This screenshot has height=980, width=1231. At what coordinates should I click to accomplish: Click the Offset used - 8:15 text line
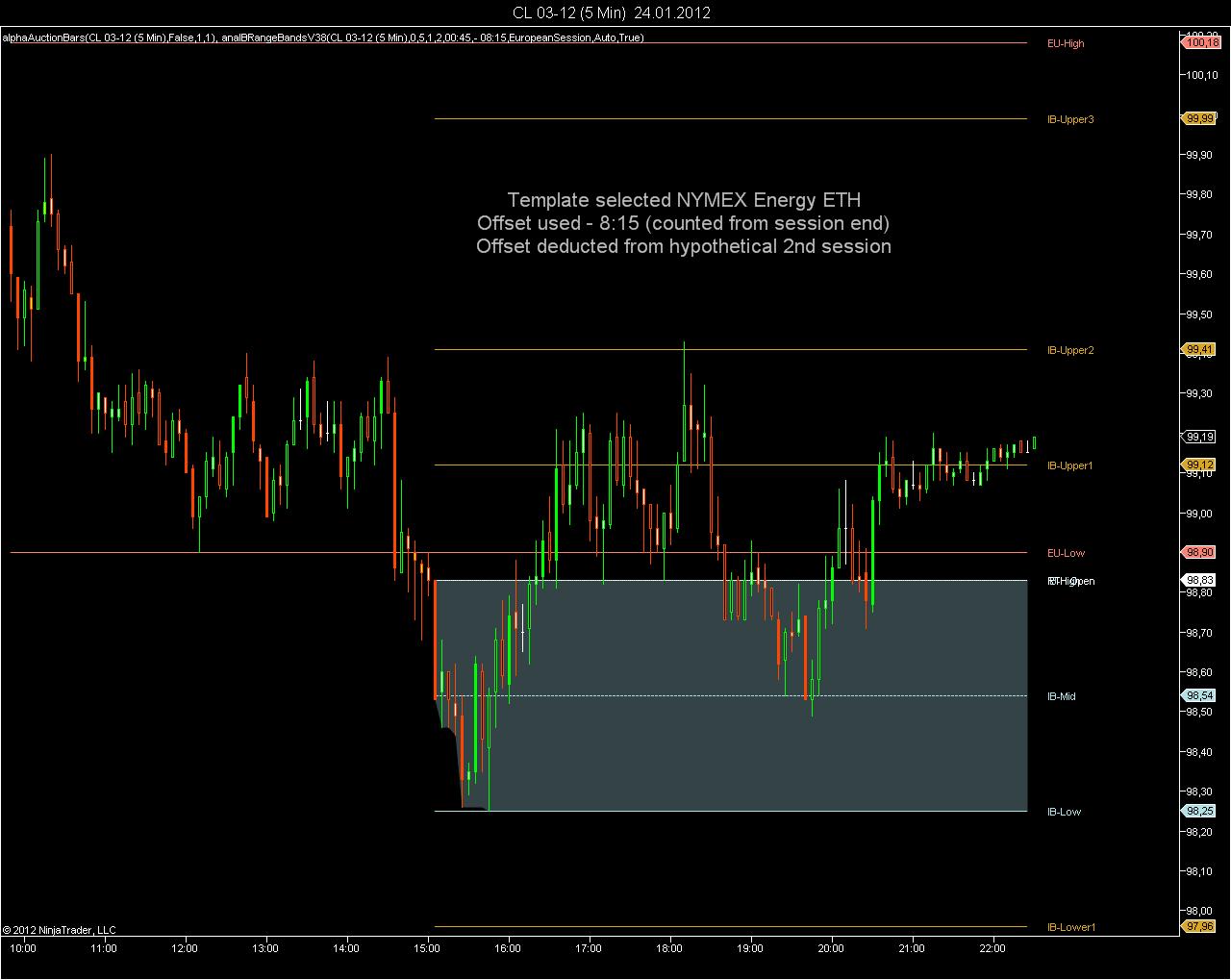(684, 223)
